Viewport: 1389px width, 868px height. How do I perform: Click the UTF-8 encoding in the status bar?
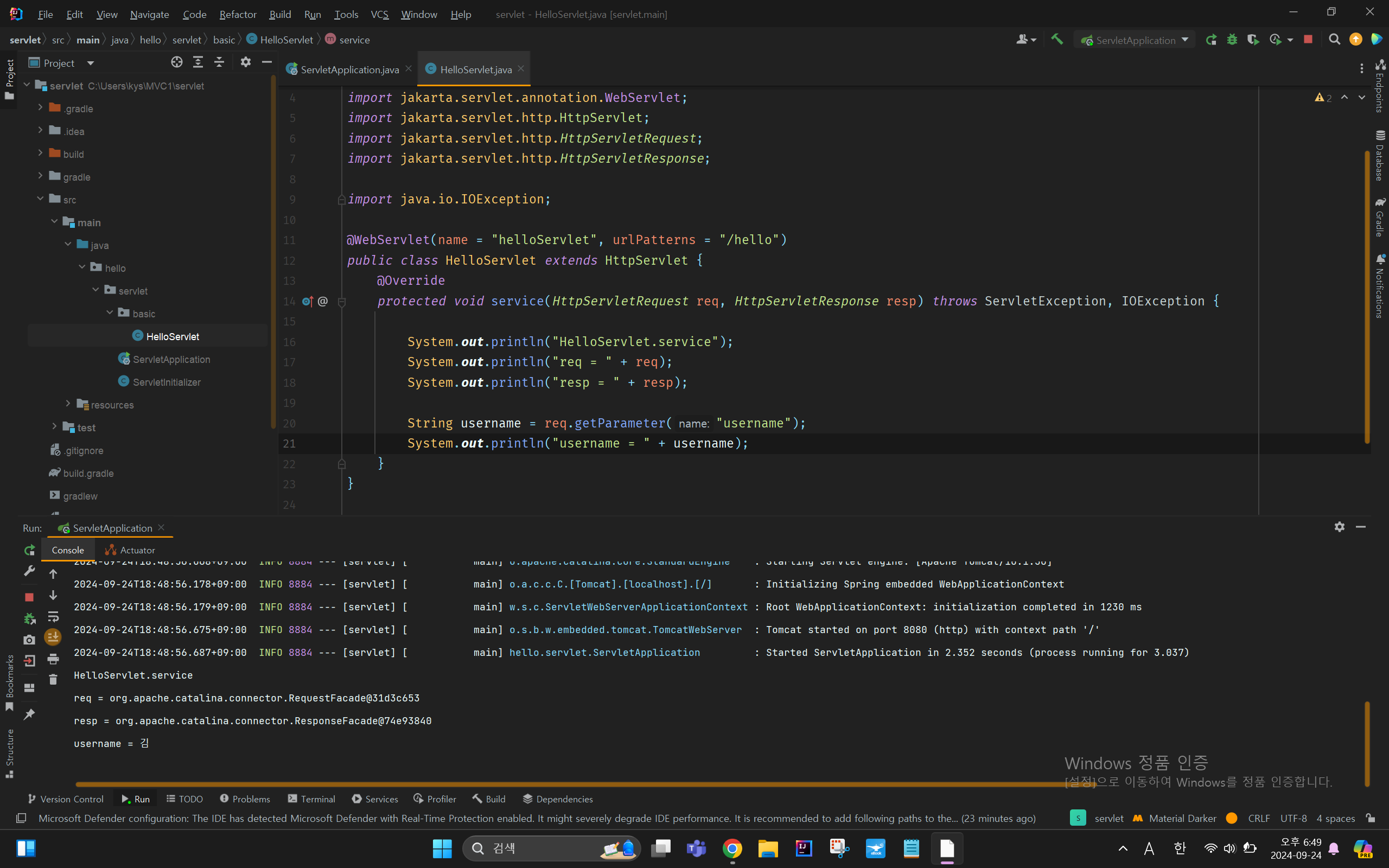(1293, 818)
